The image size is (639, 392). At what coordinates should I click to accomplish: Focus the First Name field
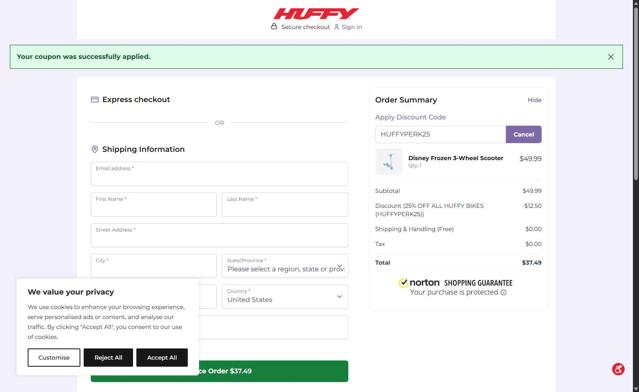pos(154,205)
